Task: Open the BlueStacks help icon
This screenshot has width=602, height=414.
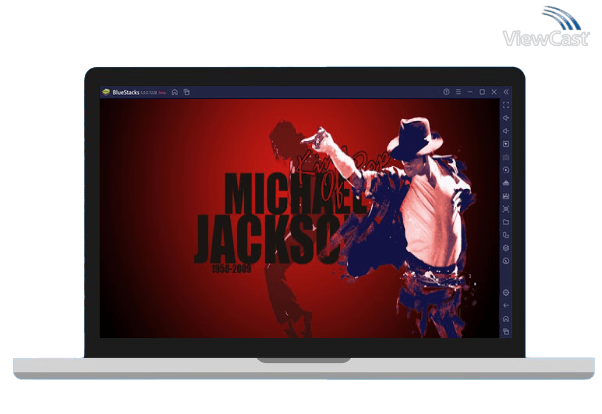Action: click(446, 92)
